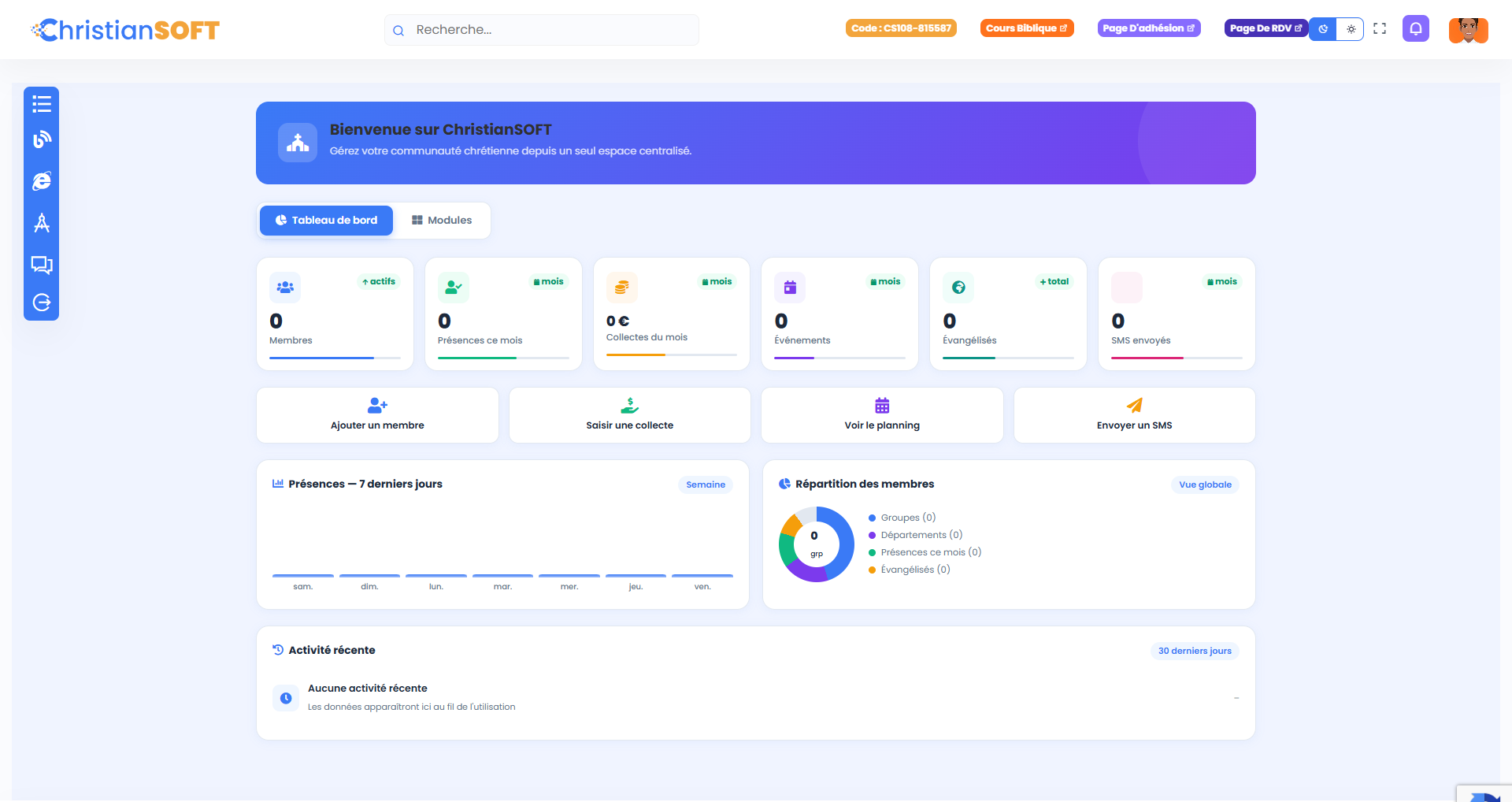
Task: Click the SMS envoyés icon placeholder
Action: click(x=1127, y=288)
